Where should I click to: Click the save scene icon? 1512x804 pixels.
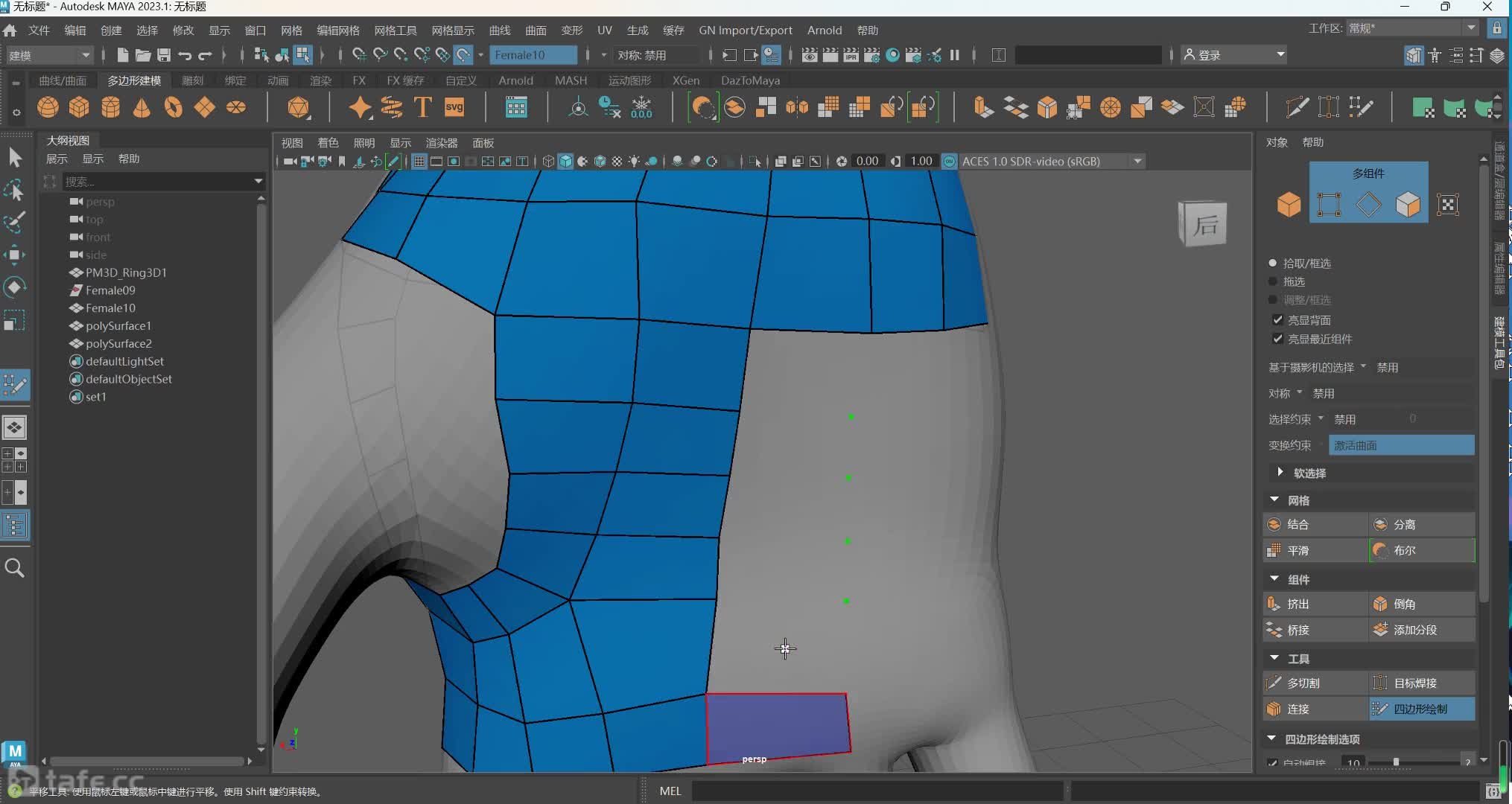point(164,54)
